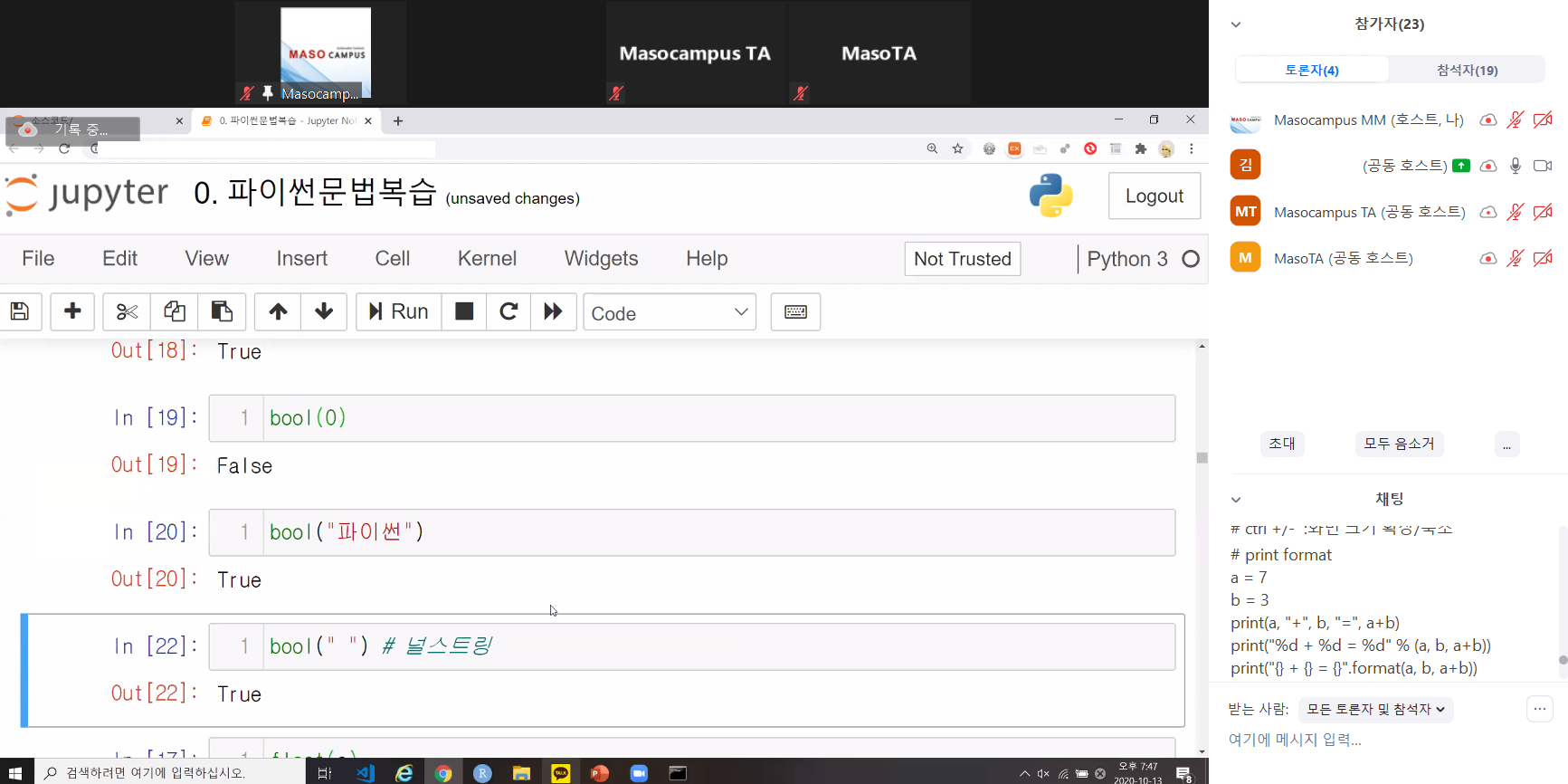Restart kernel and run all with fast-forward icon
Image resolution: width=1568 pixels, height=784 pixels.
click(x=553, y=312)
